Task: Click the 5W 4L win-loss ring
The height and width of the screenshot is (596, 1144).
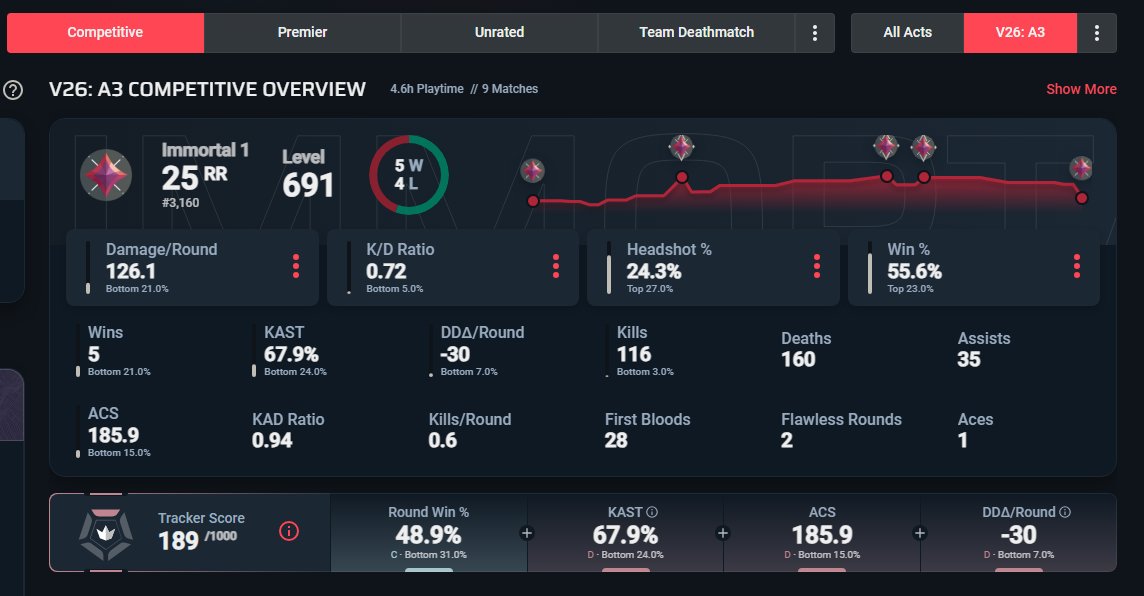Action: (409, 174)
